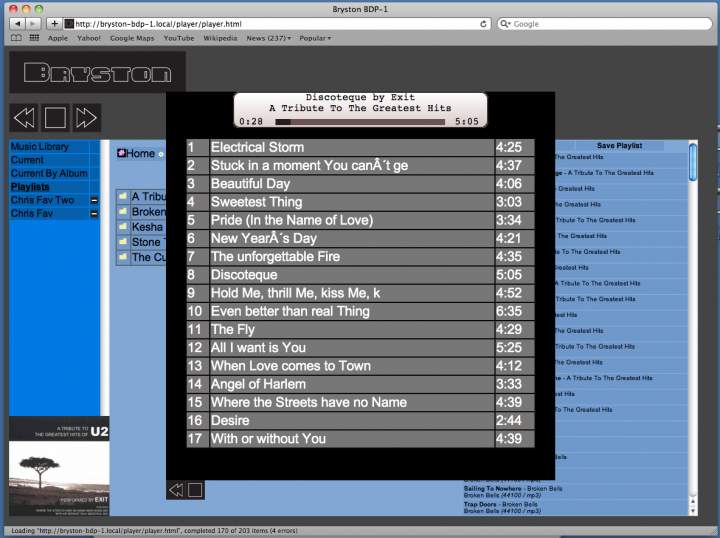Play track 11 The Fly
This screenshot has height=538, width=720.
(360, 330)
